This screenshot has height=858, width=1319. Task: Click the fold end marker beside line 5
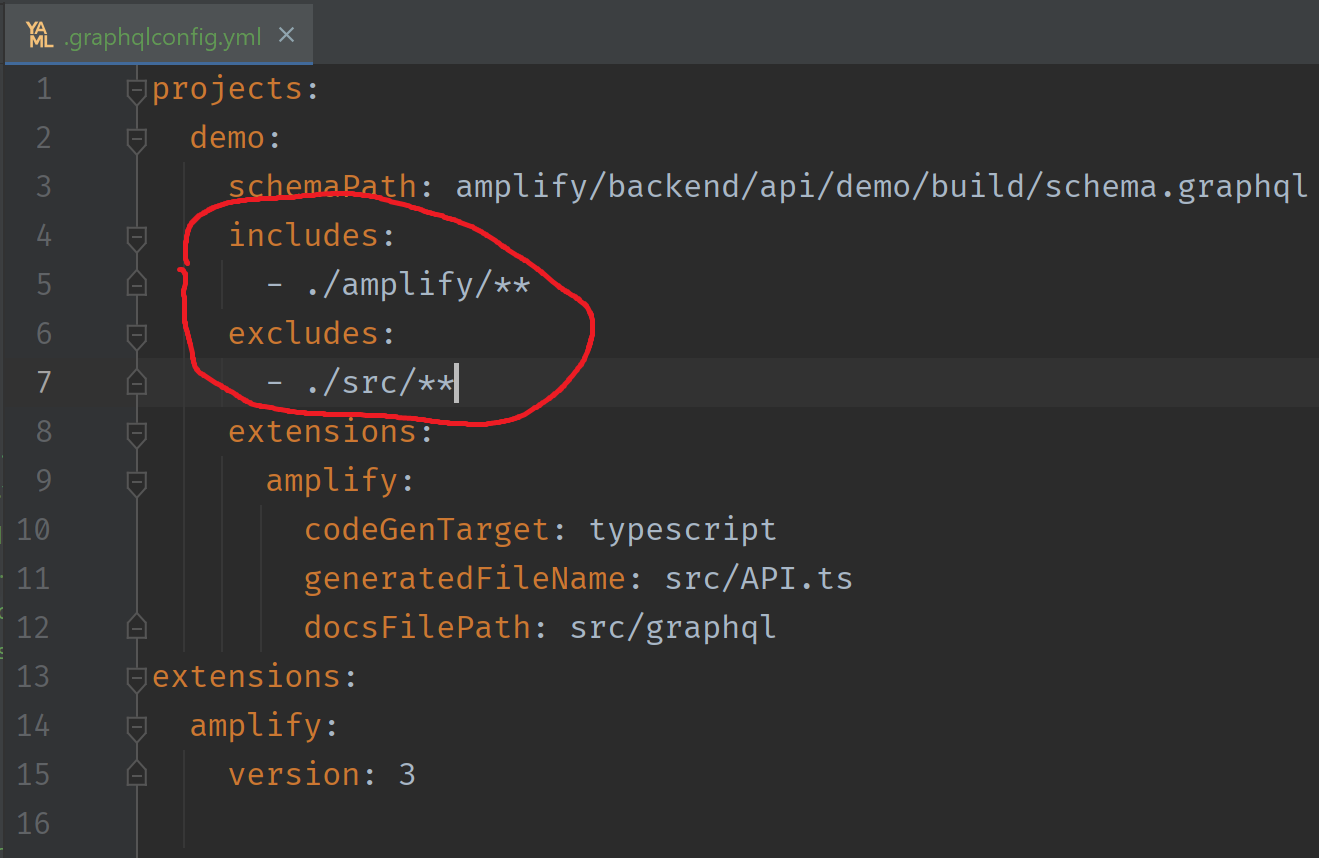point(136,283)
